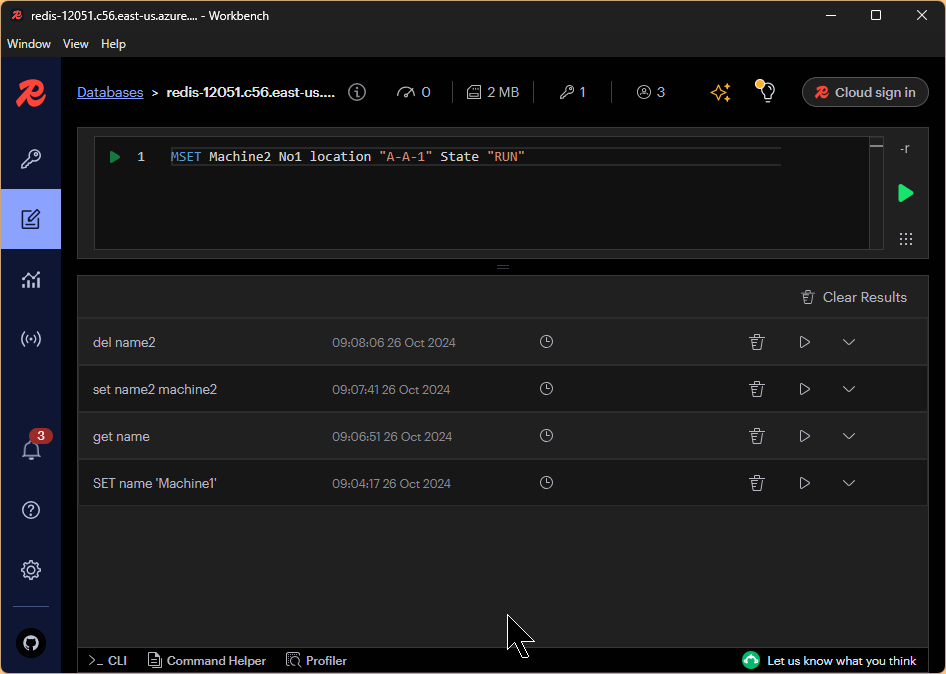Click the 'del name2' command text
This screenshot has width=946, height=674.
(124, 343)
